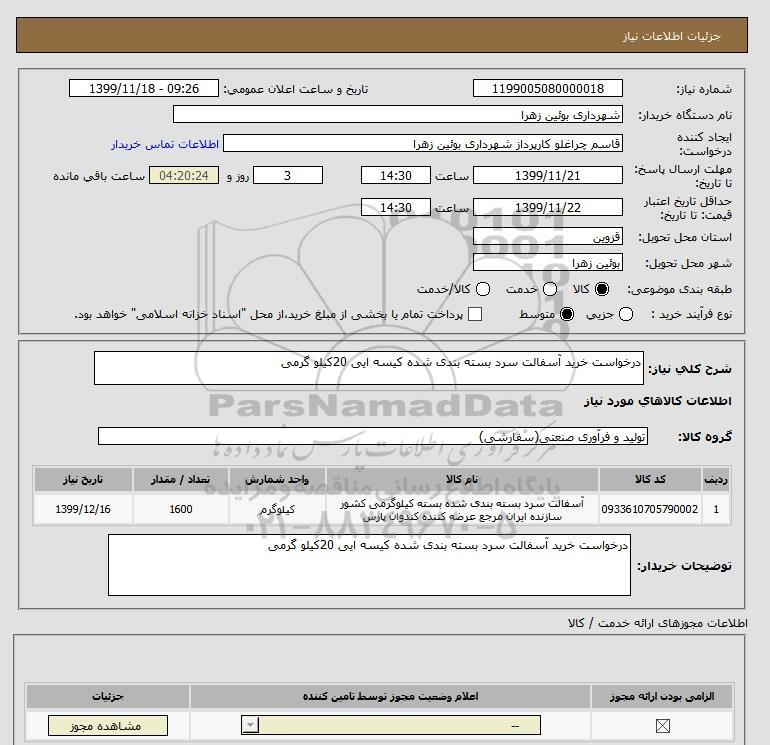770x745 pixels.
Task: Select the کالا category radio button
Action: [602, 289]
